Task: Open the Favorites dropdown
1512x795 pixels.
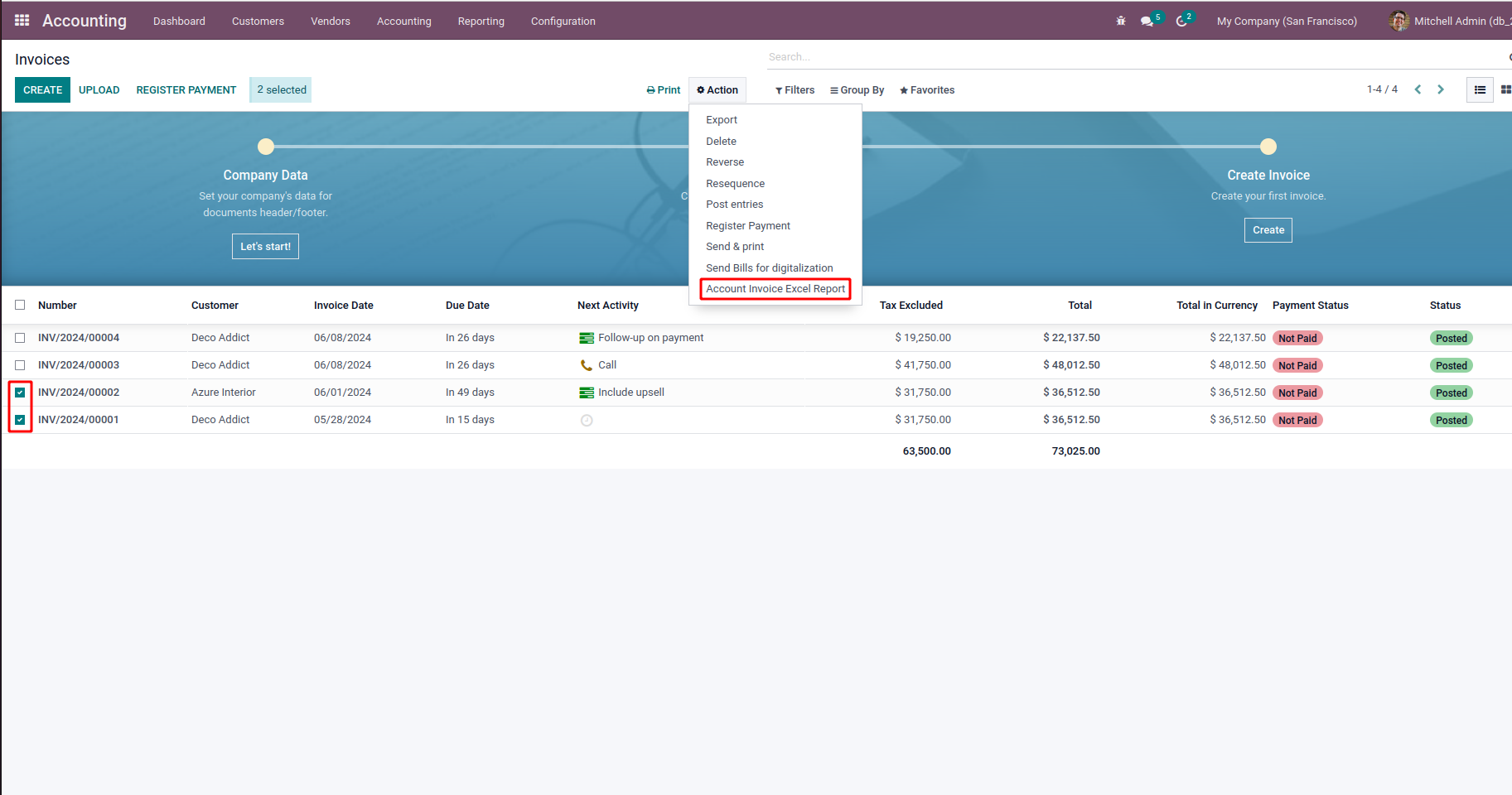Action: [927, 90]
